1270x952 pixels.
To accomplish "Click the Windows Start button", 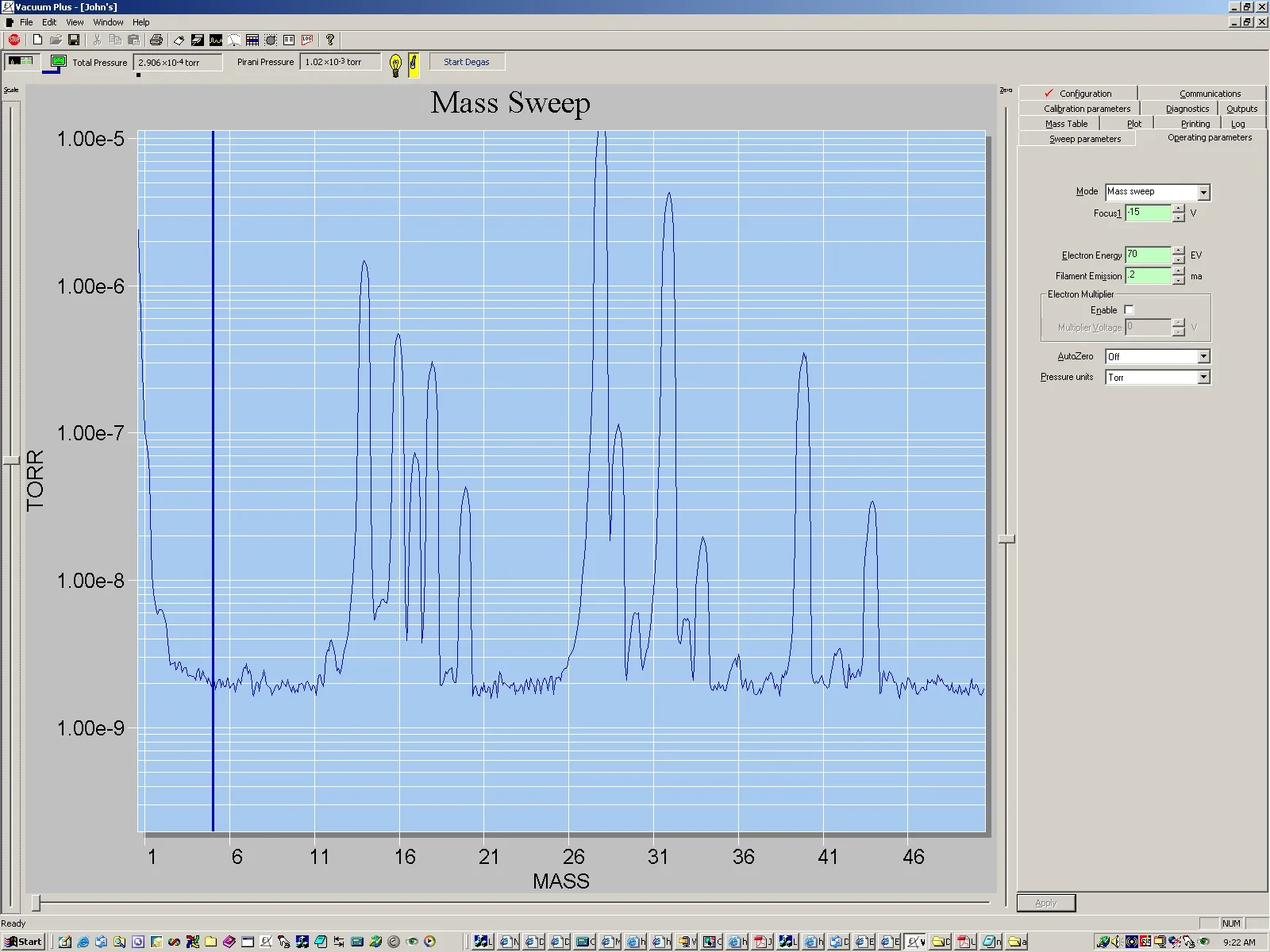I will coord(24,942).
